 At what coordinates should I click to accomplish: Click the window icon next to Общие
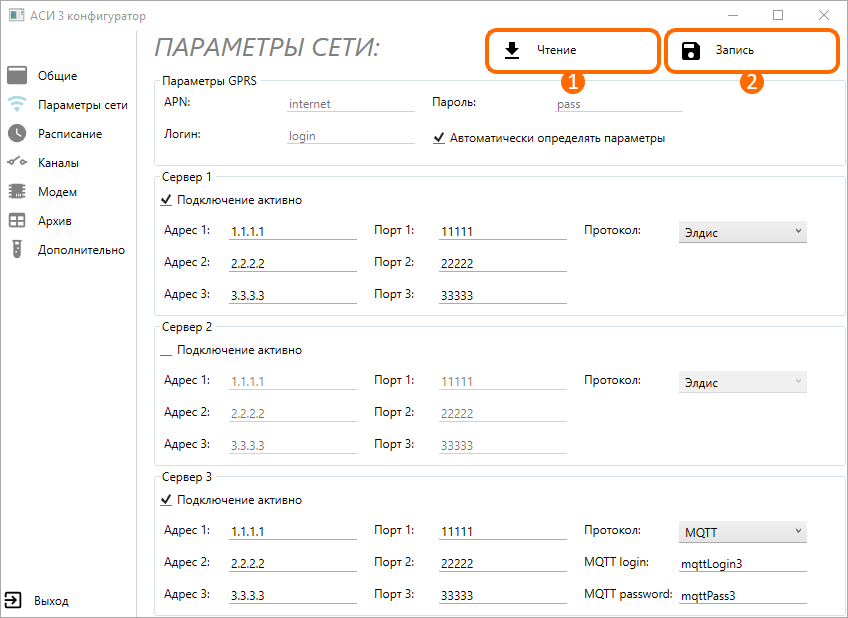click(x=17, y=75)
